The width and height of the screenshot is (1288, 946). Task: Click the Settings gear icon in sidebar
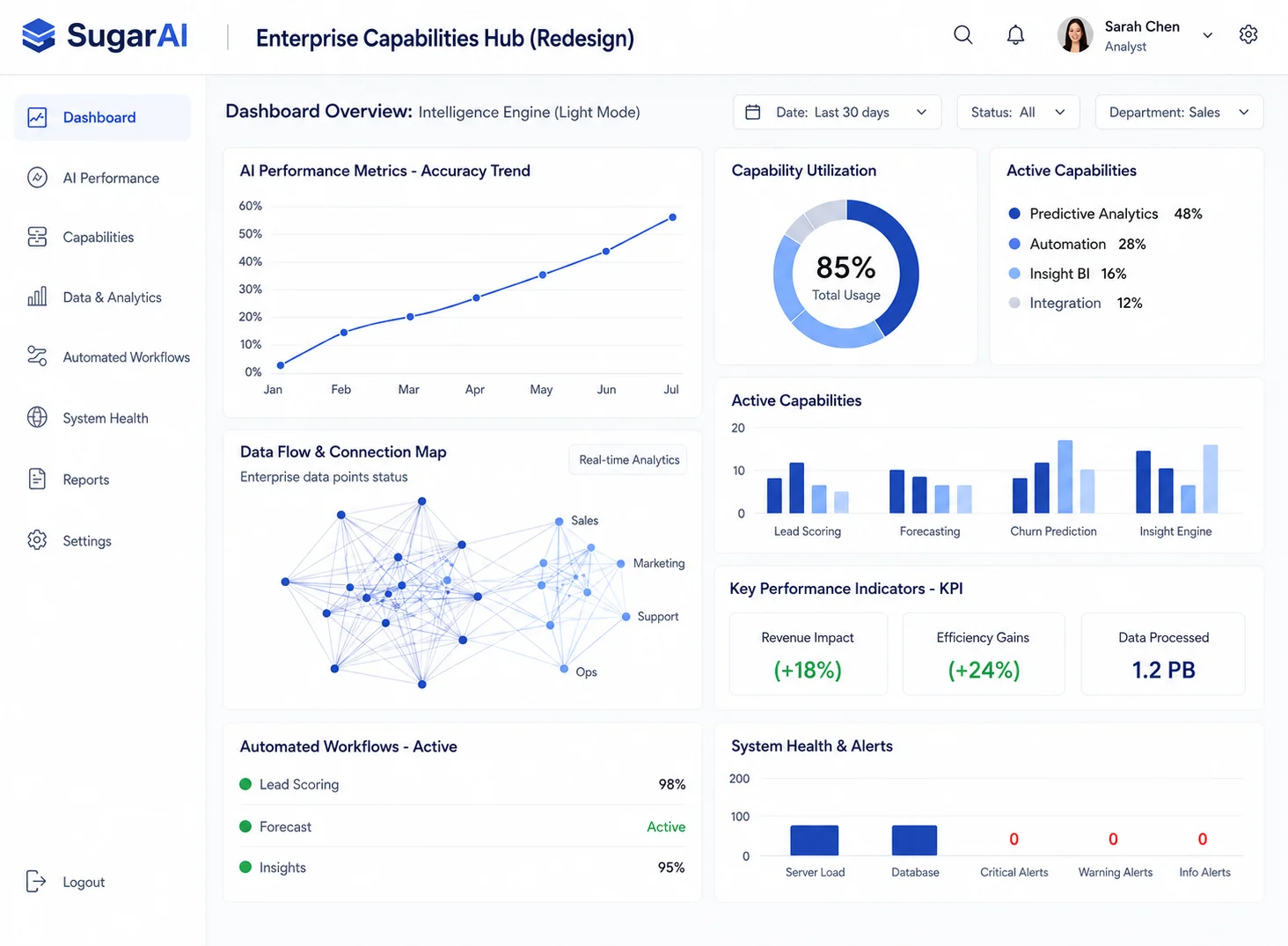(37, 539)
